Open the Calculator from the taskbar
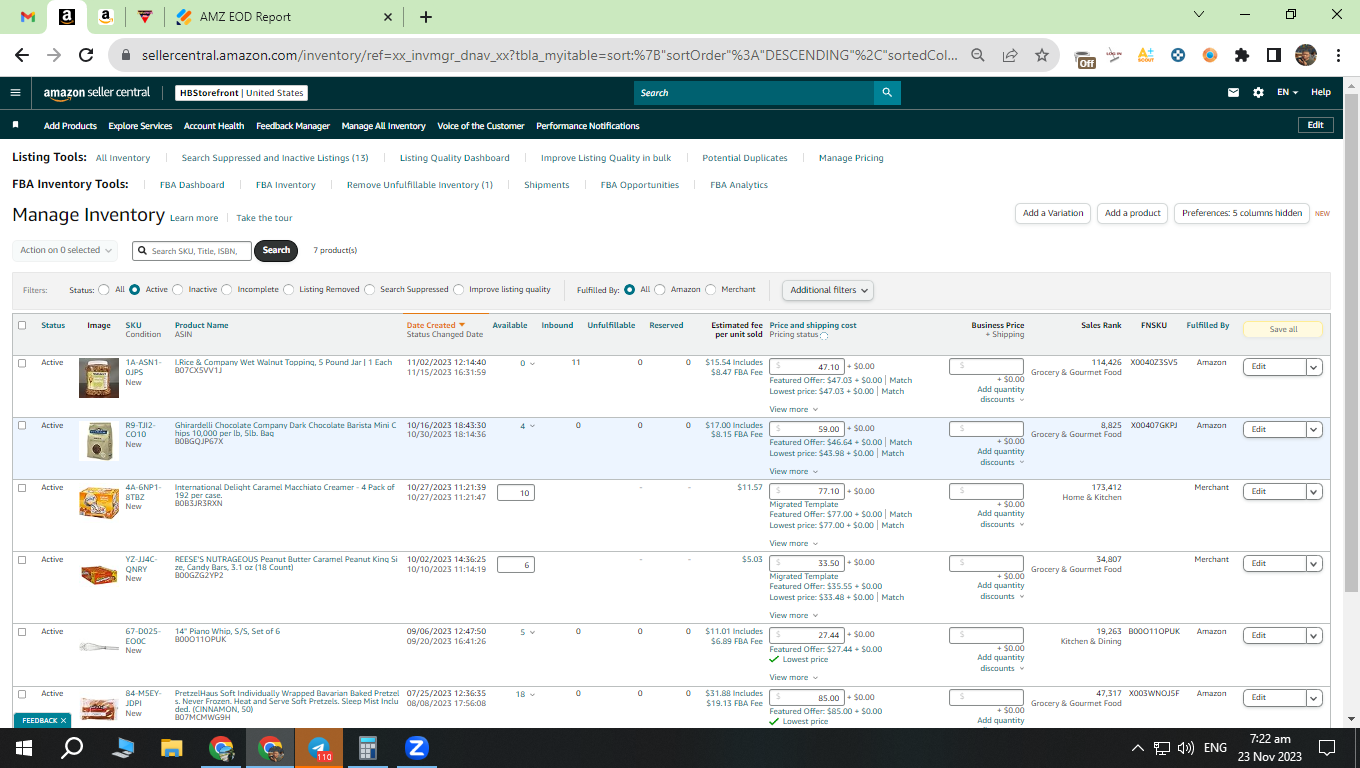The width and height of the screenshot is (1360, 768). 368,748
